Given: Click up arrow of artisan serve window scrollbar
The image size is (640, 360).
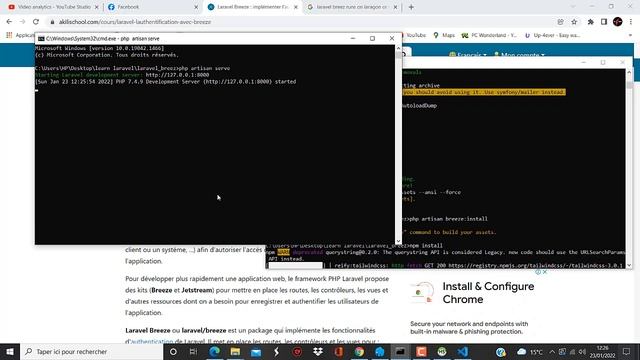Looking at the screenshot, I should [398, 48].
